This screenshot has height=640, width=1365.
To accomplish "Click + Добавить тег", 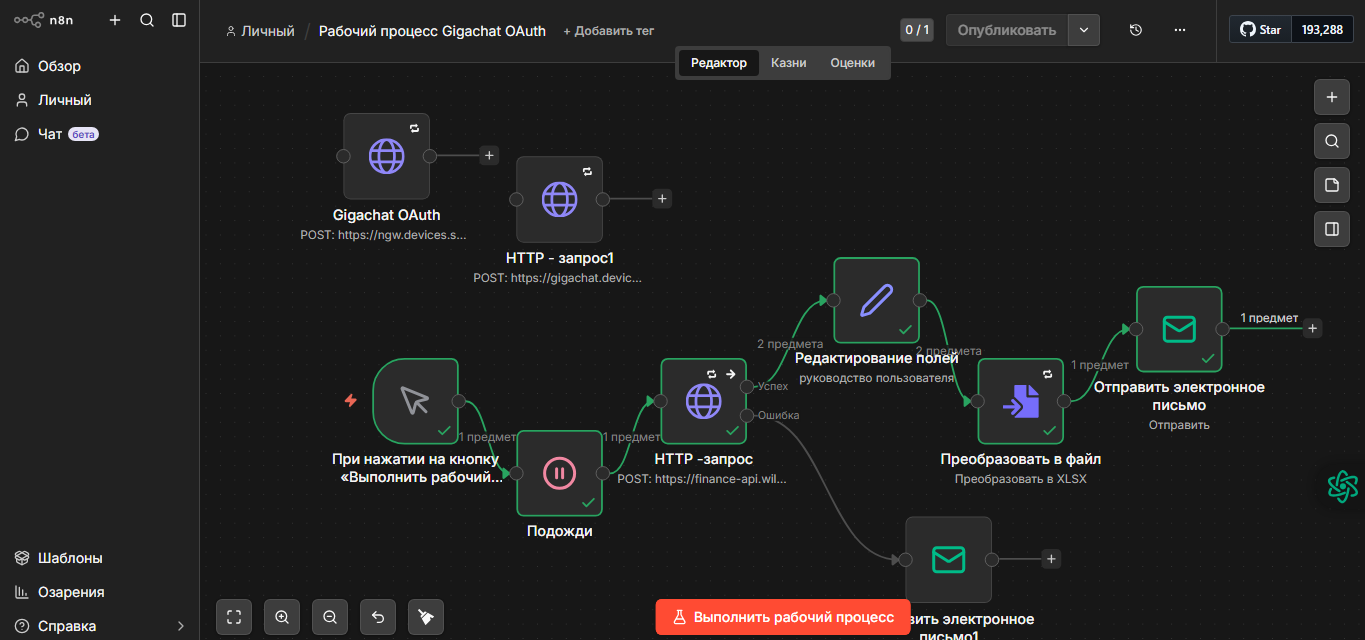I will pyautogui.click(x=608, y=31).
